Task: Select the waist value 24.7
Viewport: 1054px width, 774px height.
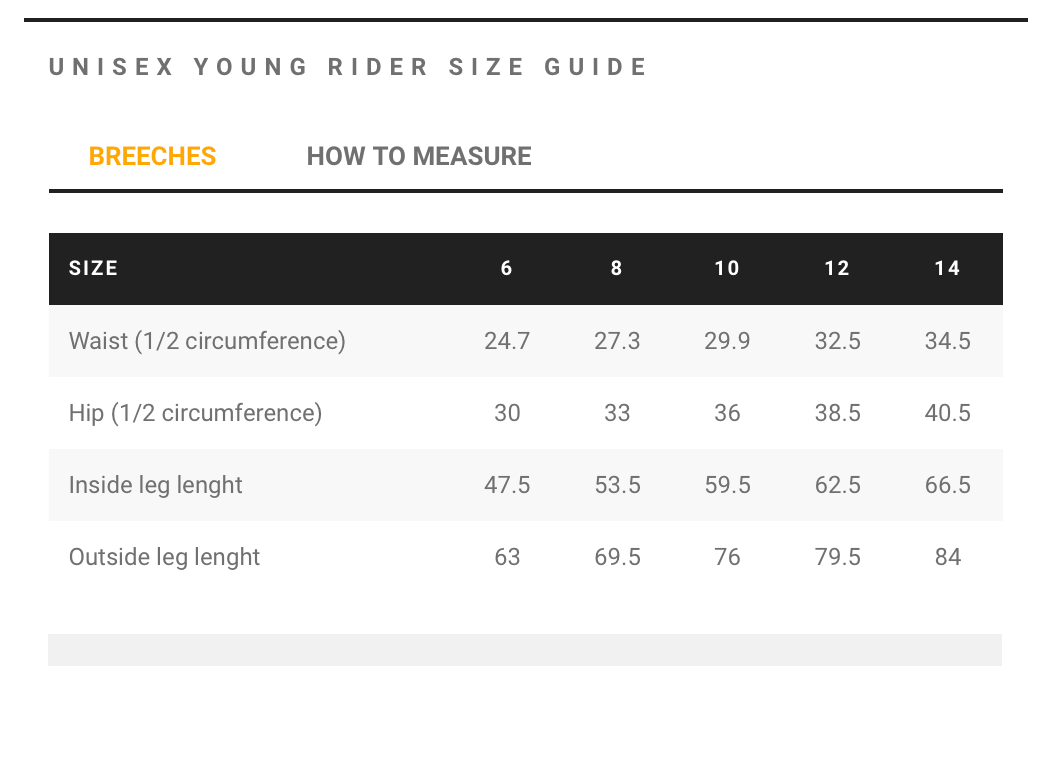Action: click(506, 340)
